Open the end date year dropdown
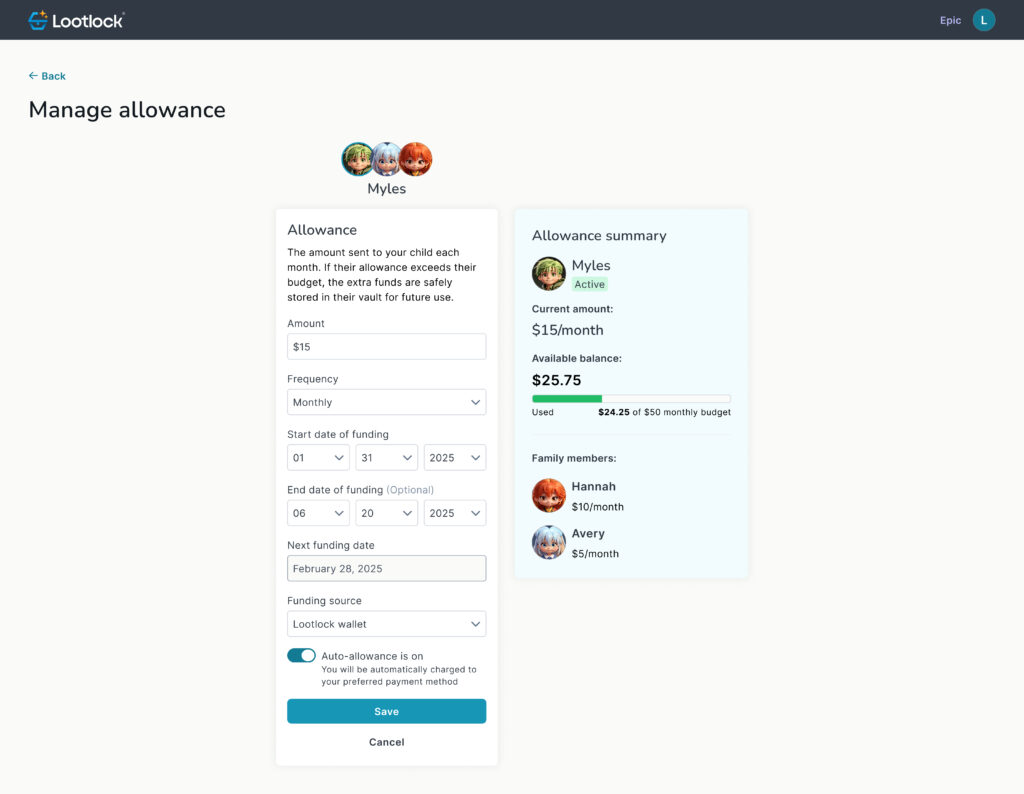The image size is (1024, 794). point(455,513)
